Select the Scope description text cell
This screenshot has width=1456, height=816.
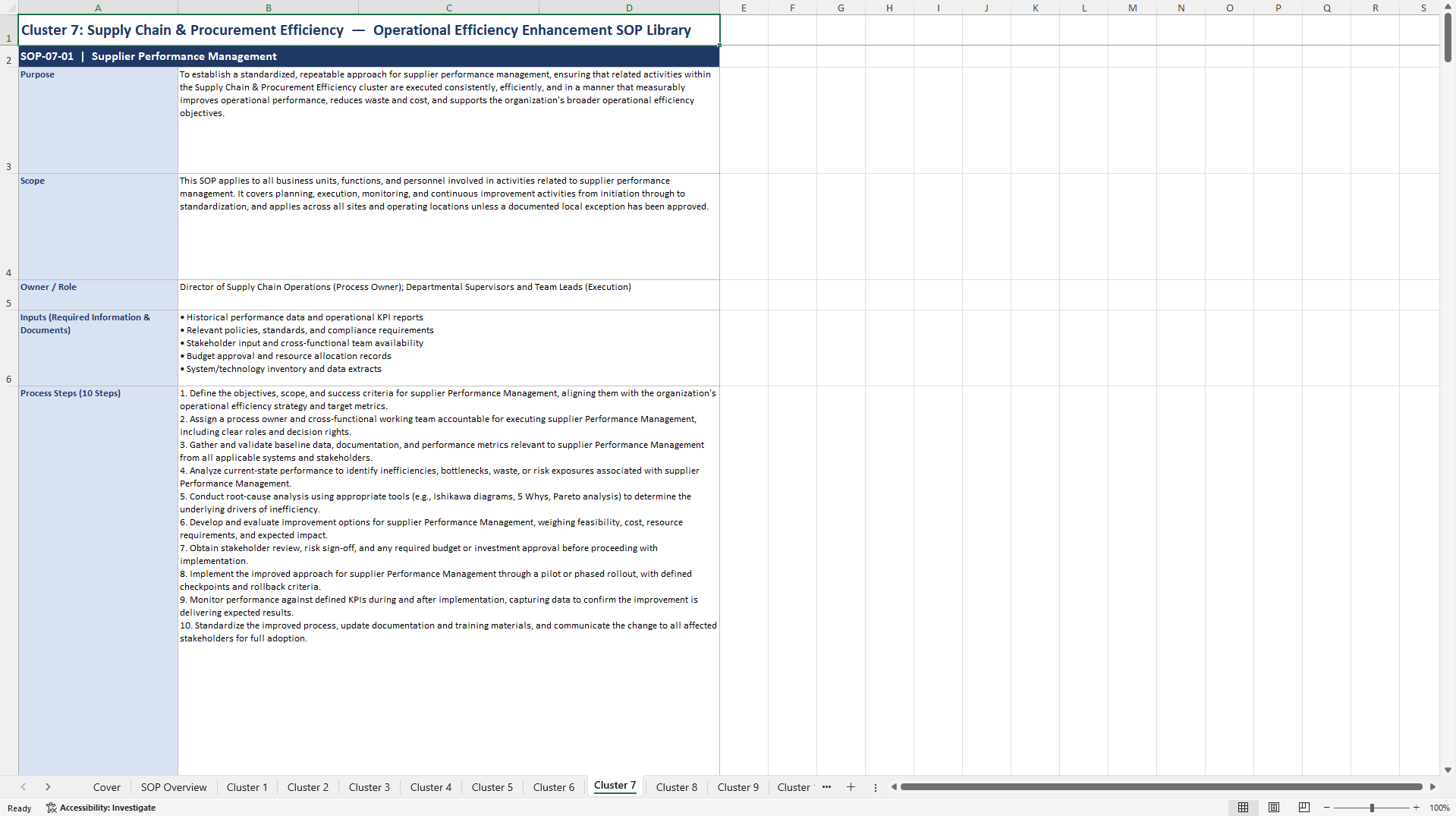tap(448, 226)
